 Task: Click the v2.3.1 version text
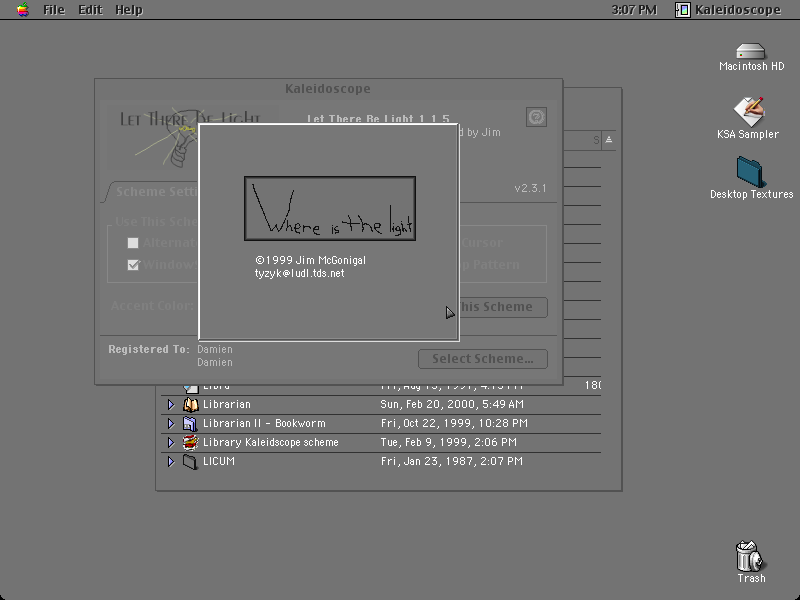530,188
